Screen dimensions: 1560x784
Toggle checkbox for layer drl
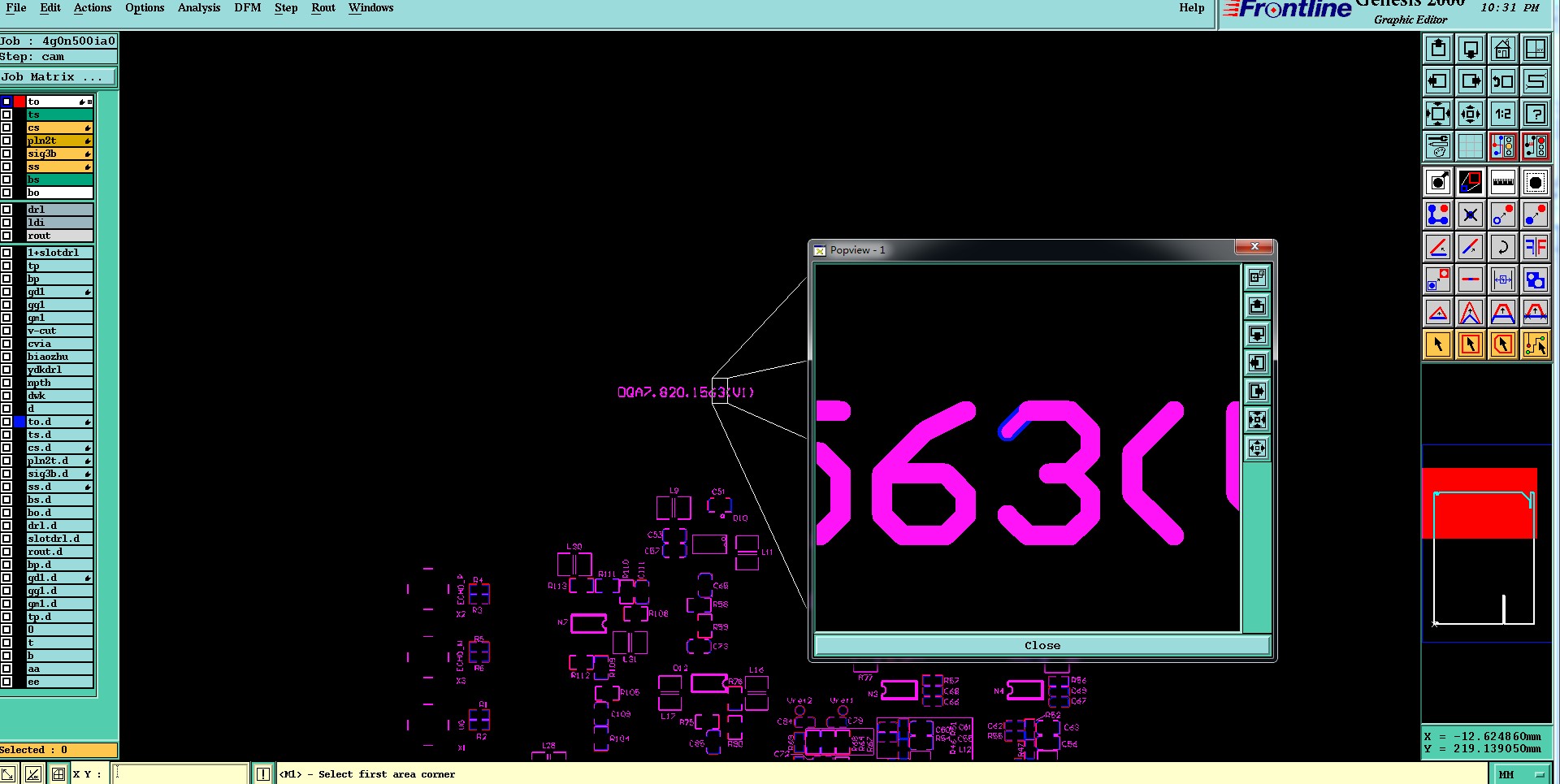(6, 210)
